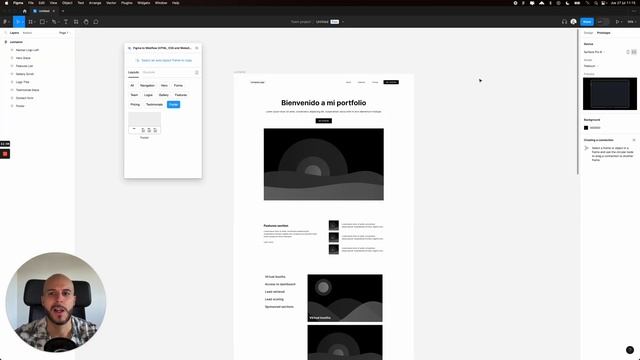
Task: Choose portrait device orientation icon
Action: (x=628, y=52)
